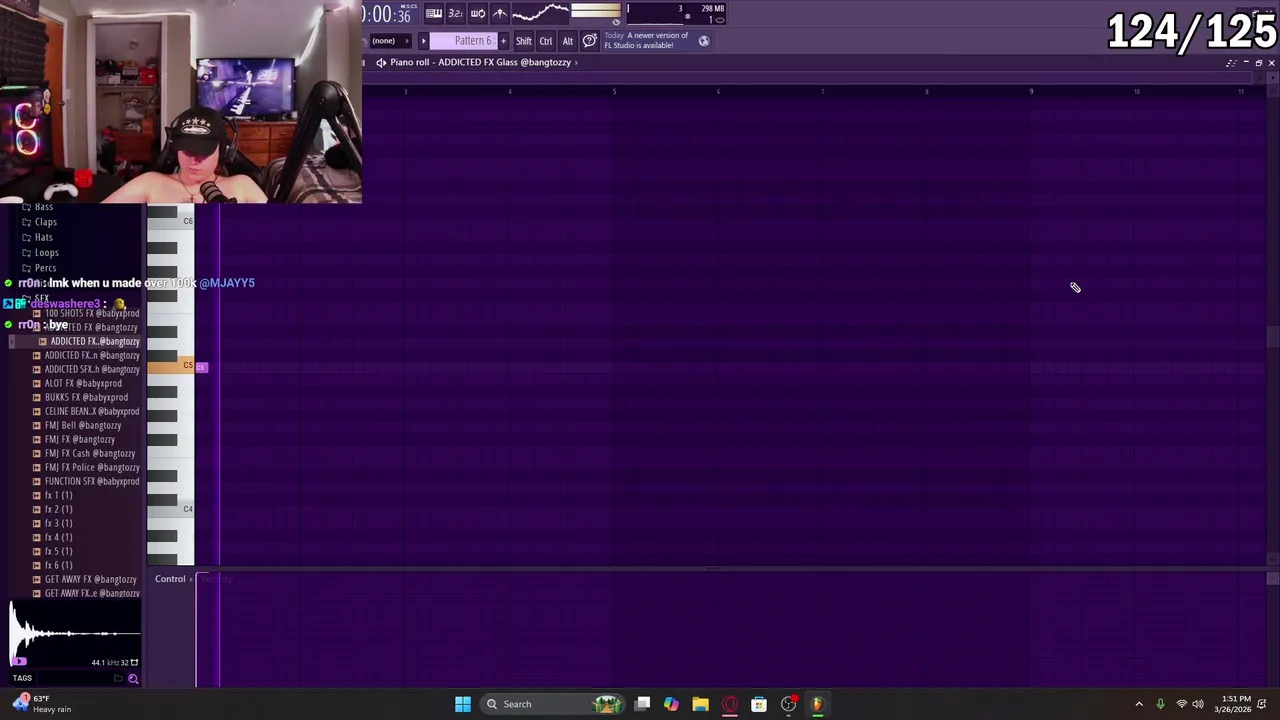Open the volume tray icon
This screenshot has height=720, width=1280.
[x=1198, y=704]
